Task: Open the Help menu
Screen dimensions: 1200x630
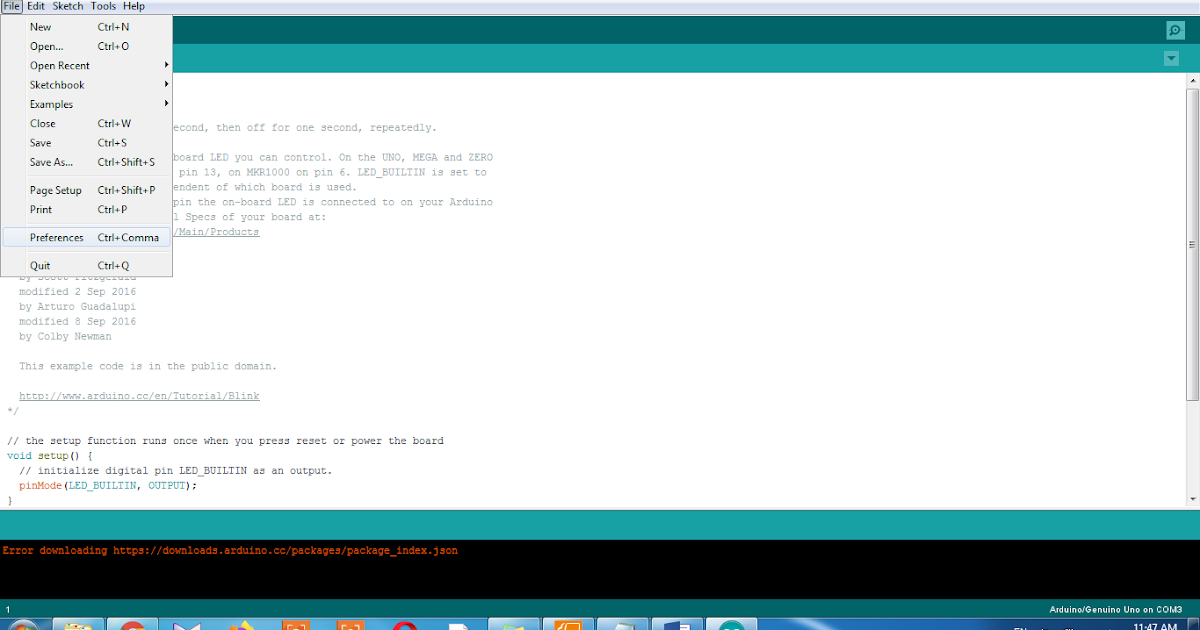Action: click(133, 6)
